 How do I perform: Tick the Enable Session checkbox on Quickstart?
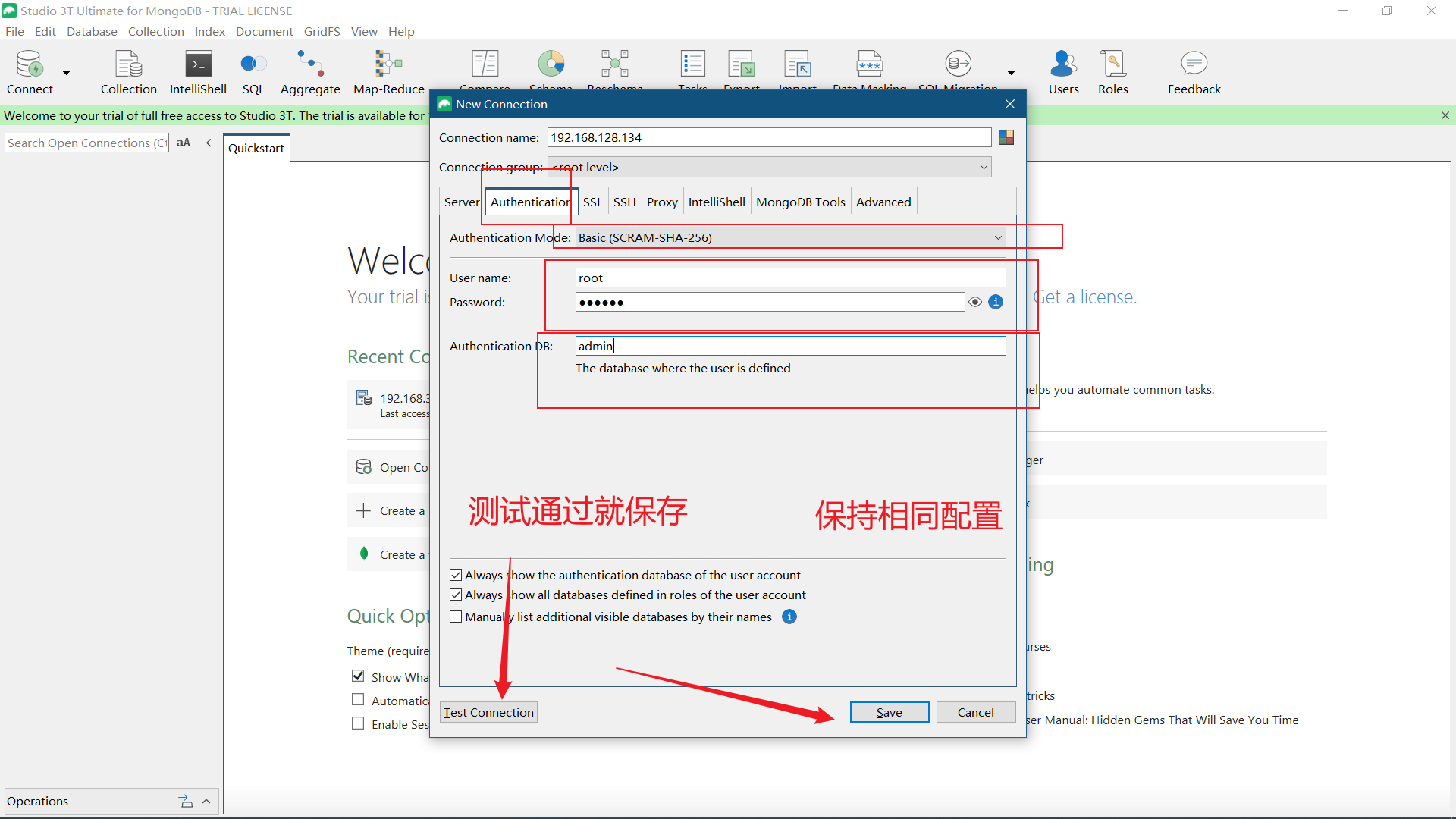click(358, 723)
